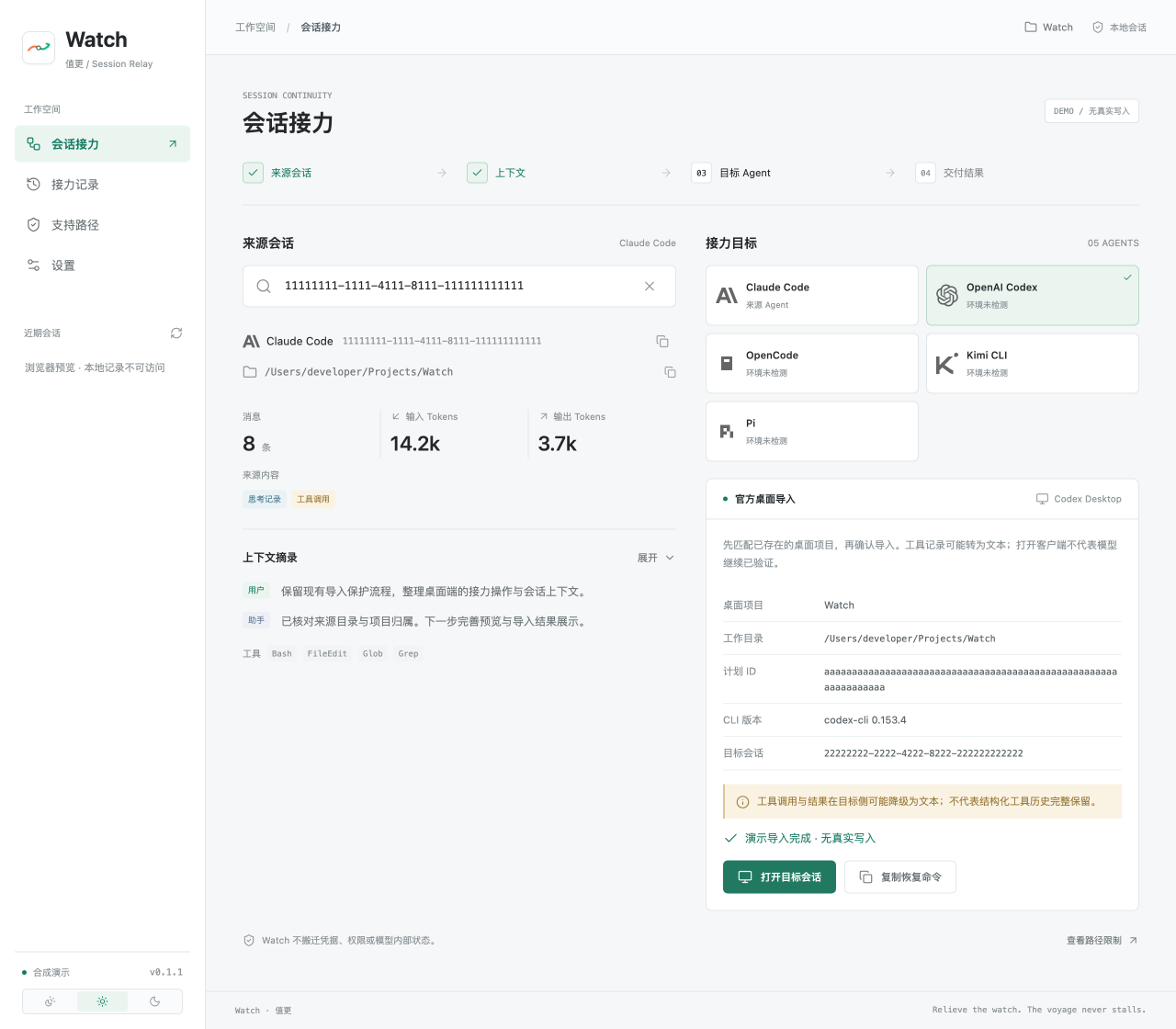
Task: Click the warning info icon
Action: [742, 802]
